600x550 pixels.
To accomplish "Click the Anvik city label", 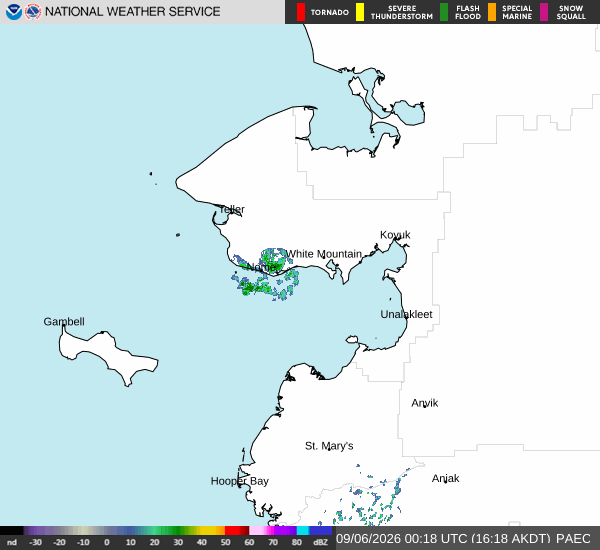I will (x=425, y=403).
